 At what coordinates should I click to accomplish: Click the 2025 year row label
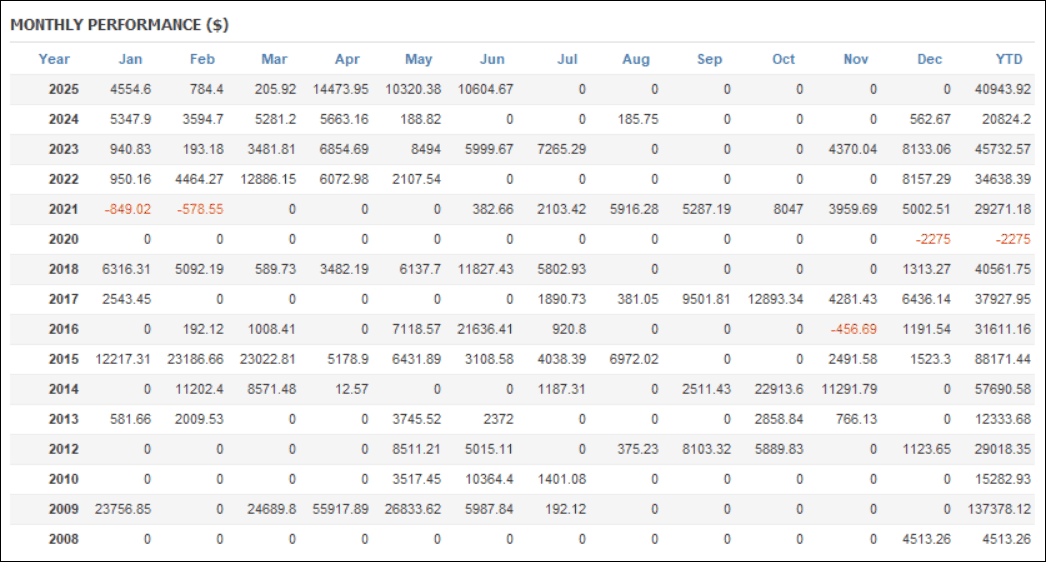click(x=63, y=89)
